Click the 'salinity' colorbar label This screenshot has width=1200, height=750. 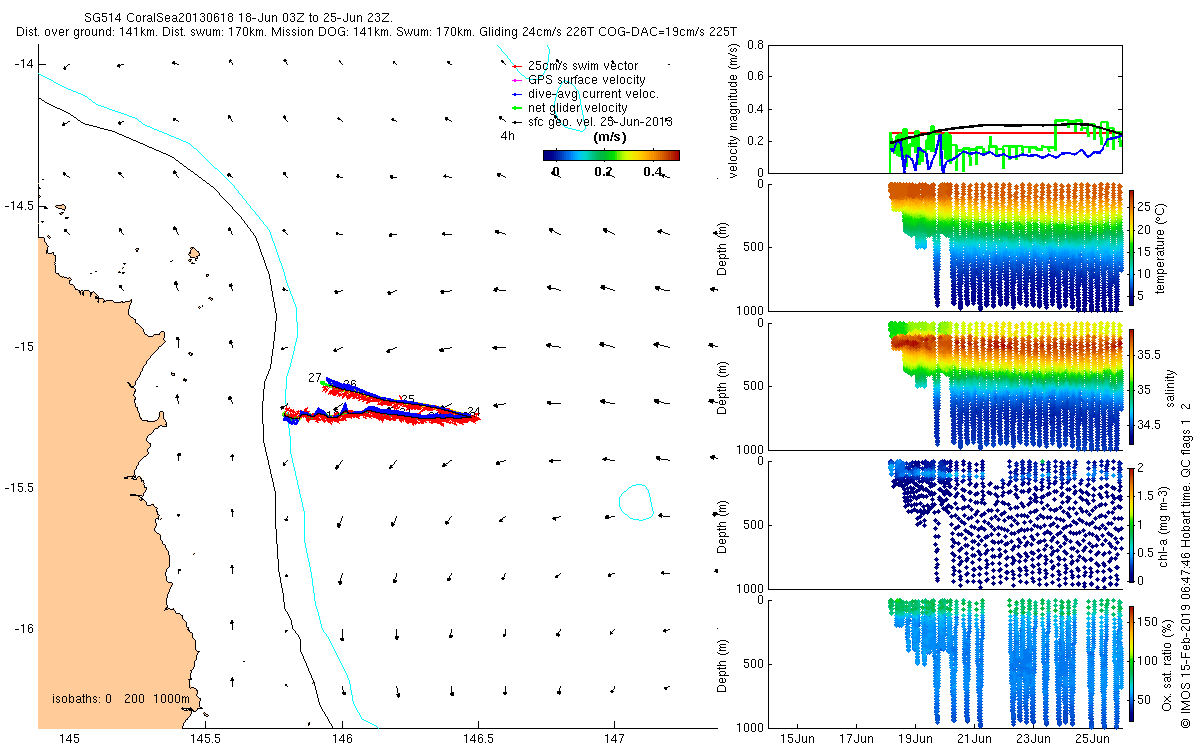coord(1170,386)
